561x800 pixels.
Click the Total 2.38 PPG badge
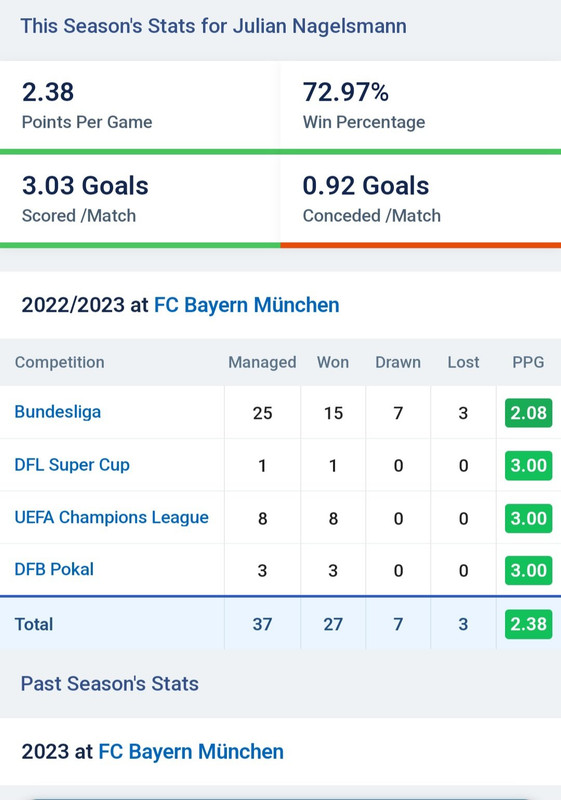528,624
